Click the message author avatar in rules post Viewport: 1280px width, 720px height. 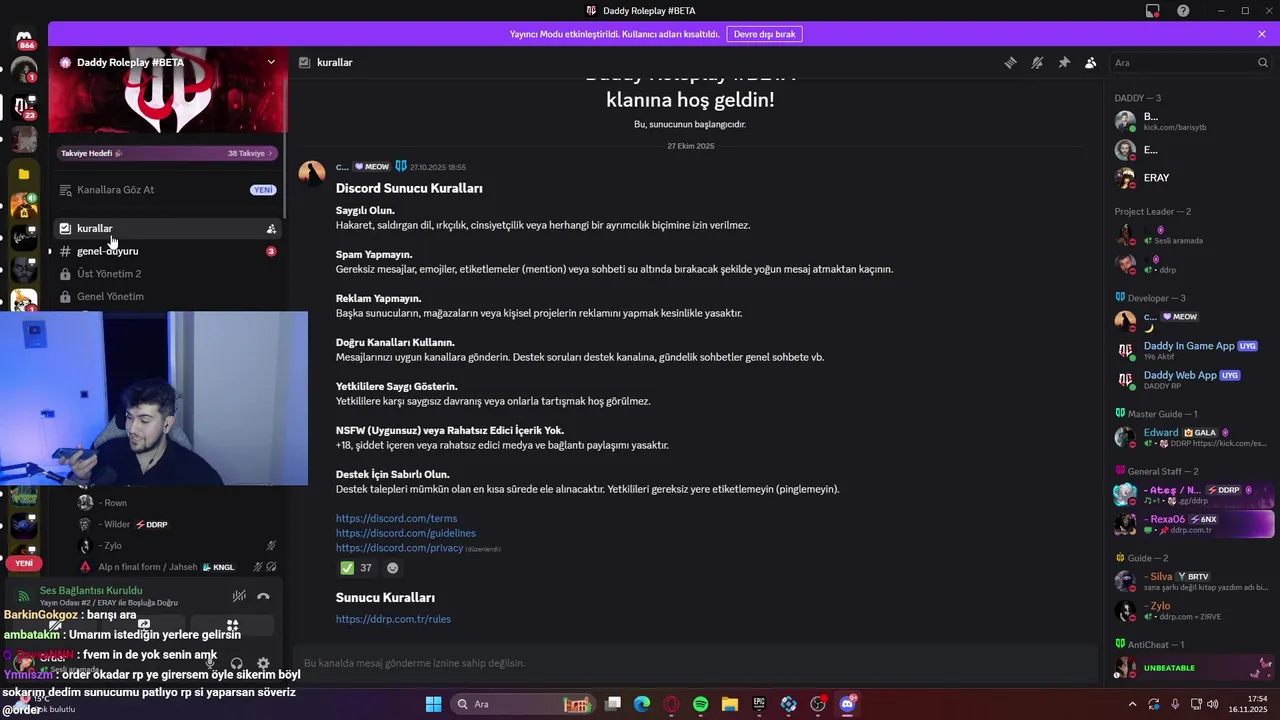tap(312, 174)
